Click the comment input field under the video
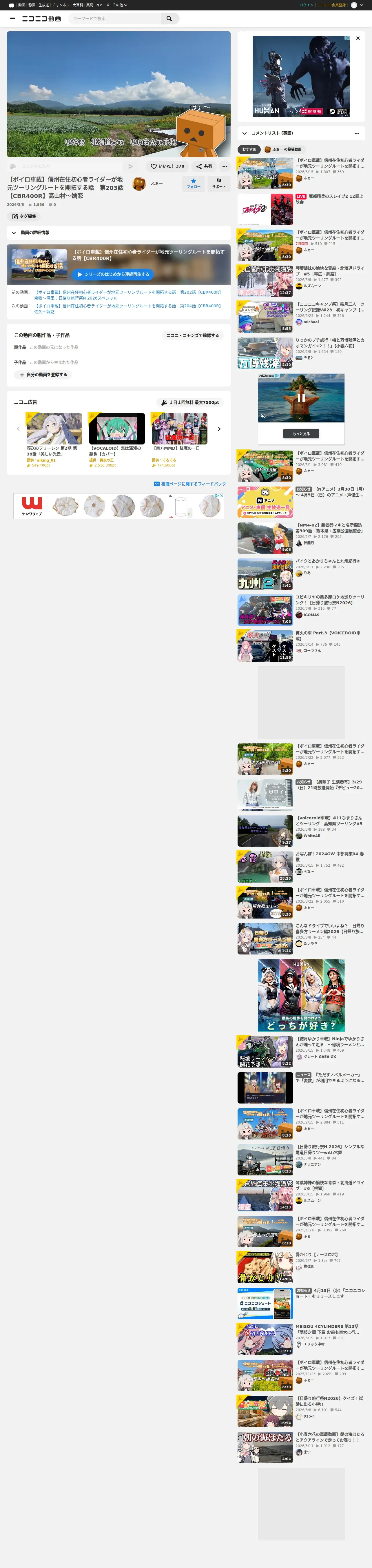 pyautogui.click(x=70, y=166)
